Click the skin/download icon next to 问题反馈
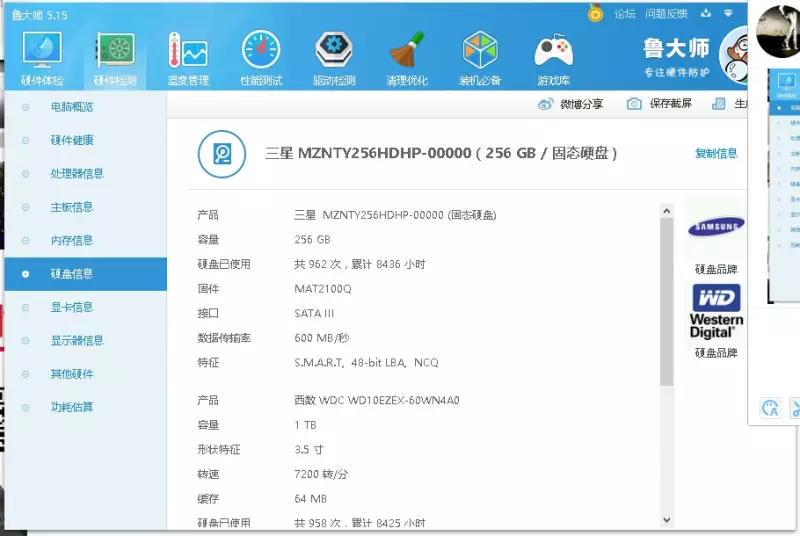This screenshot has height=536, width=800. [x=706, y=13]
